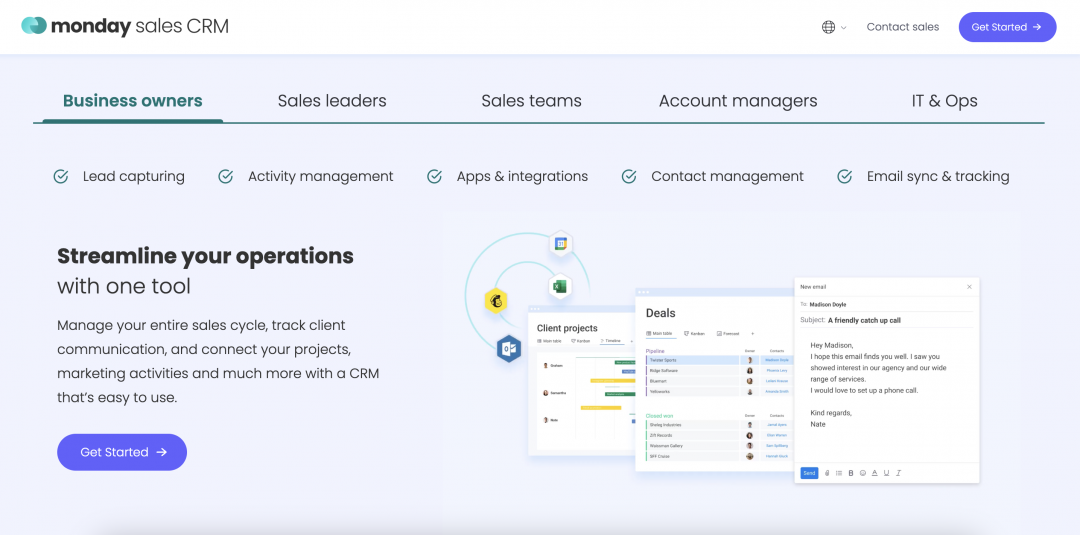
Task: Click the email Subject field
Action: point(887,320)
